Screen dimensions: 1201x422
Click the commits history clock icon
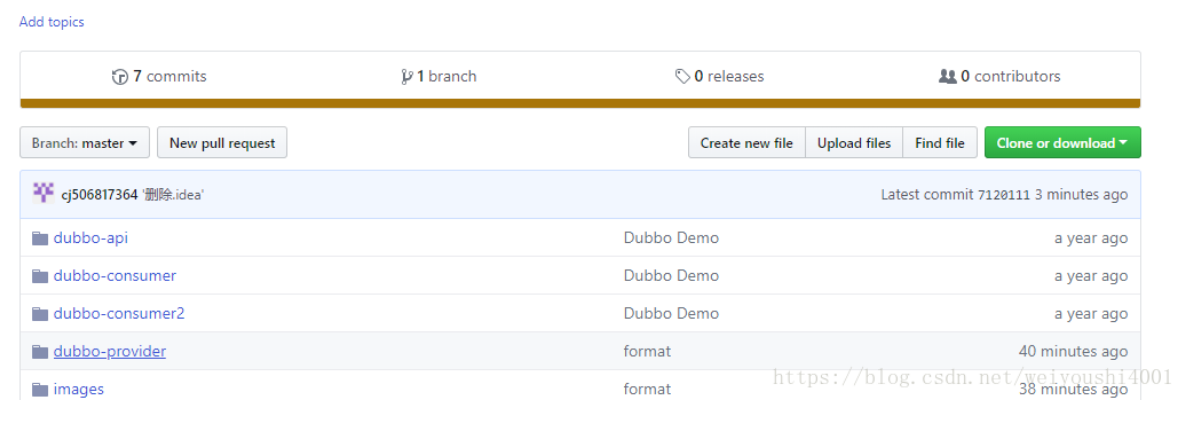pyautogui.click(x=120, y=77)
